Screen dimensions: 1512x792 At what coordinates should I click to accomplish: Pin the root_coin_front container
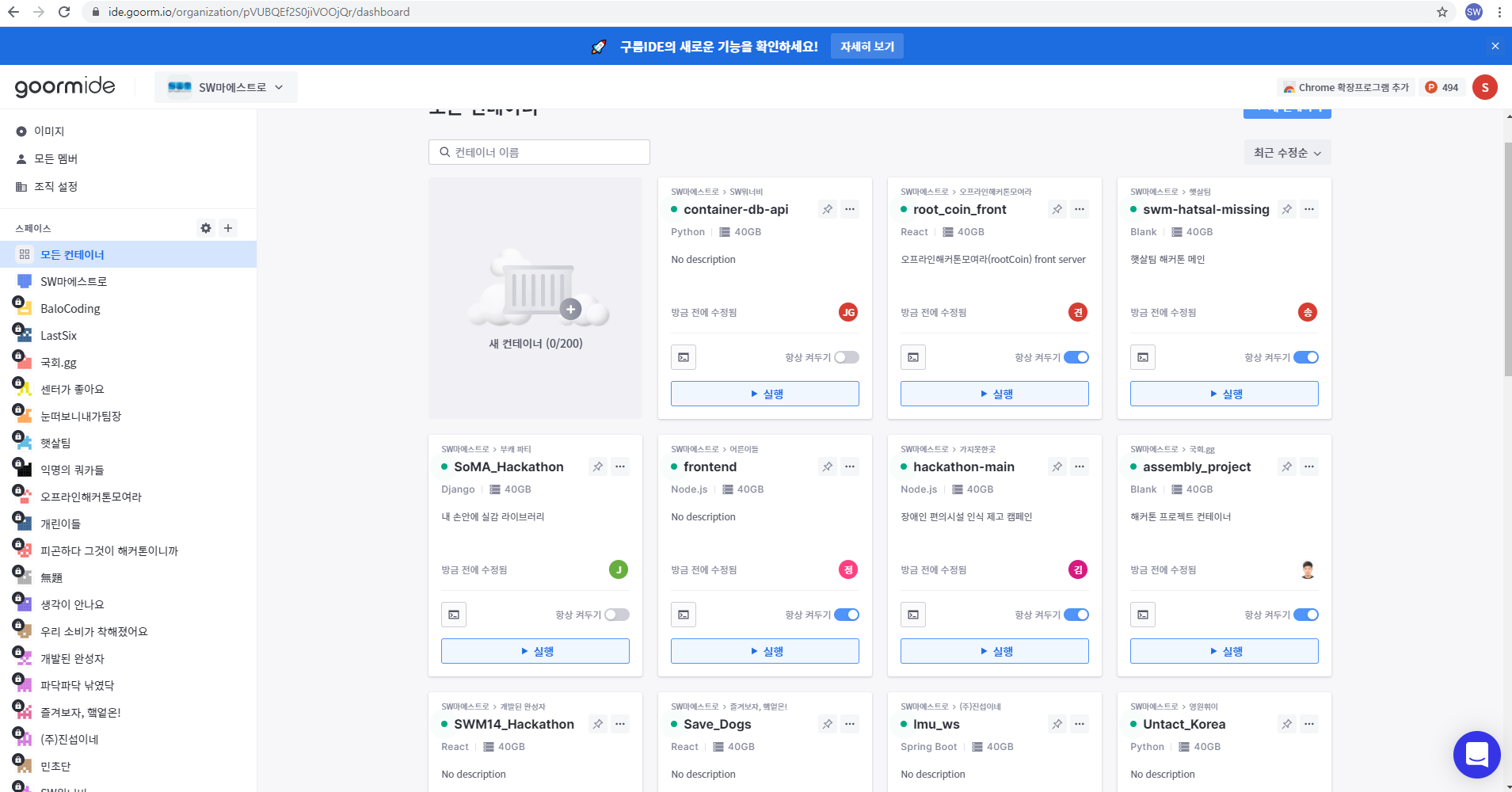click(1057, 209)
